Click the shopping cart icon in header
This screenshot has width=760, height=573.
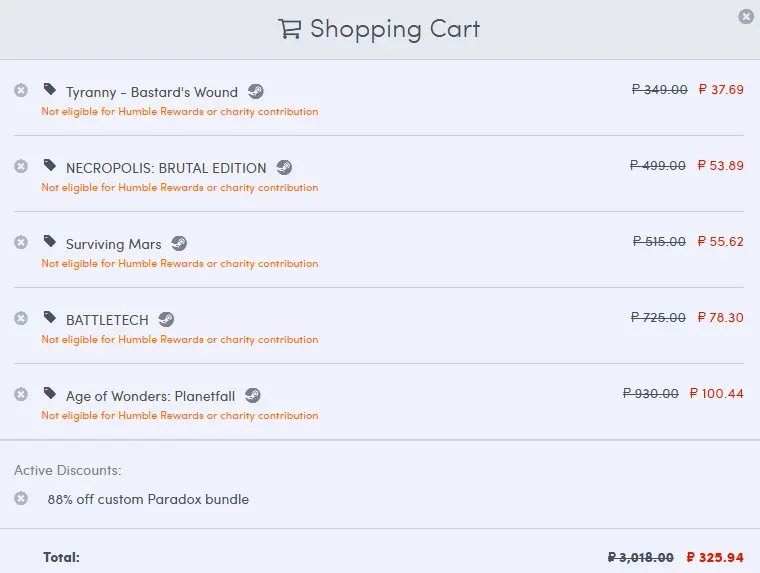(x=290, y=29)
